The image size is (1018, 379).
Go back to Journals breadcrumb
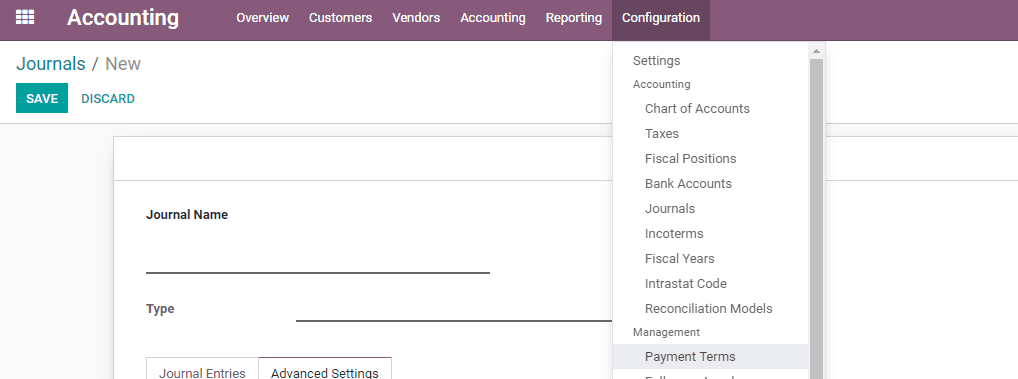[51, 64]
